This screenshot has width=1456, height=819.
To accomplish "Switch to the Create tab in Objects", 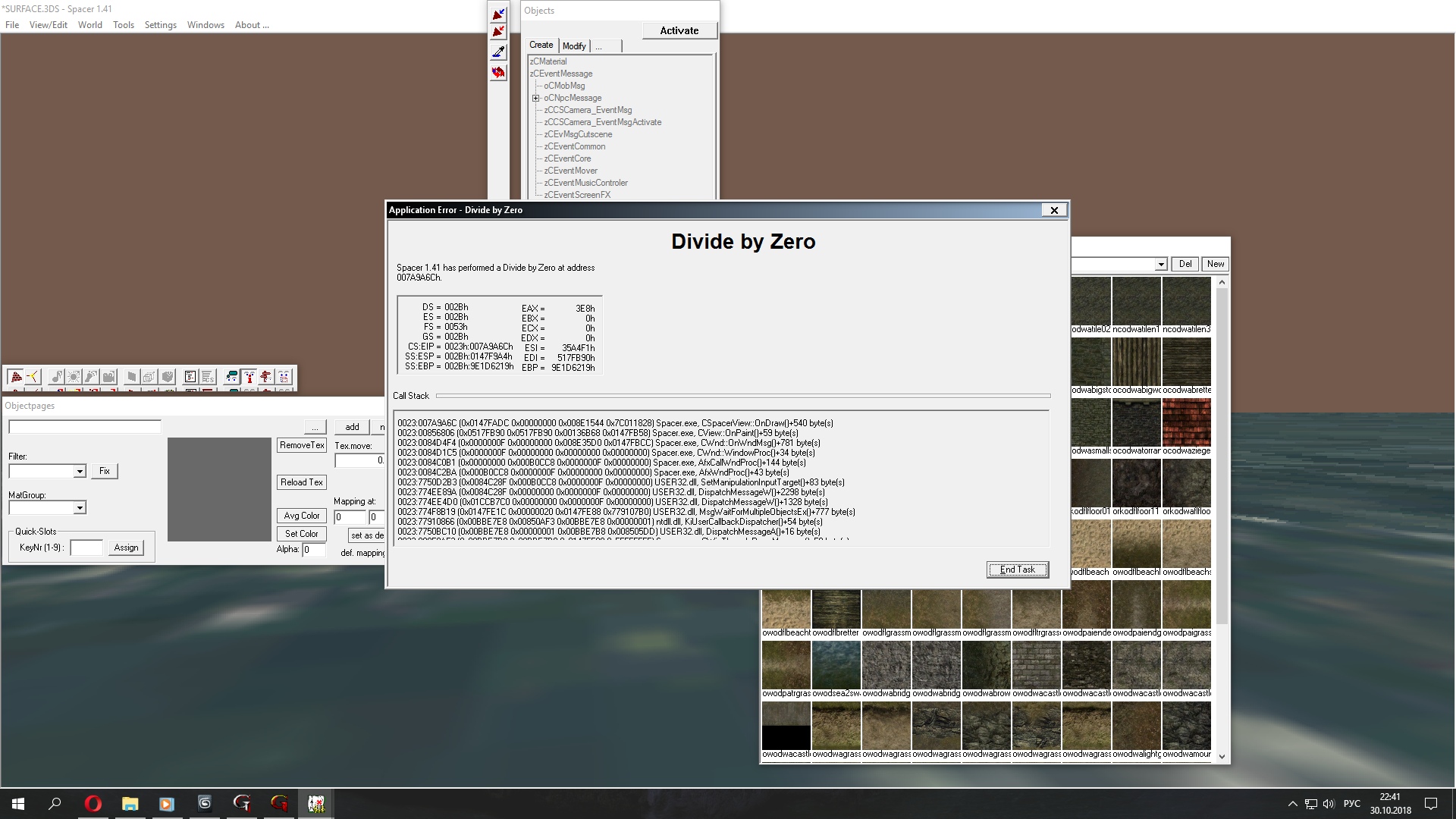I will 541,45.
